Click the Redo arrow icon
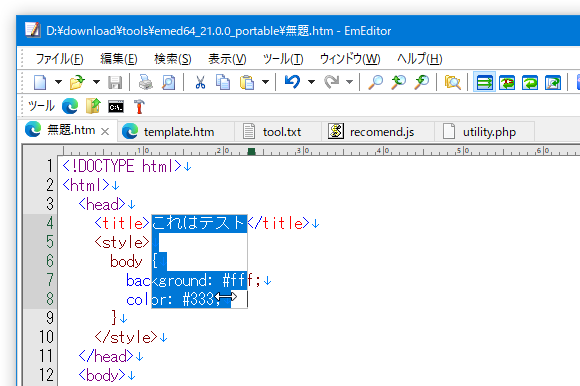 [331, 82]
